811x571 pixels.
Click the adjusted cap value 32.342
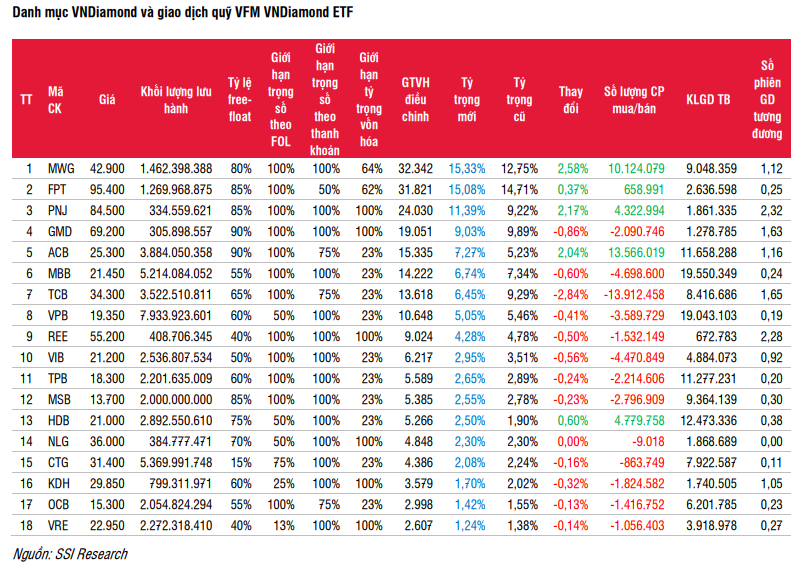point(415,169)
